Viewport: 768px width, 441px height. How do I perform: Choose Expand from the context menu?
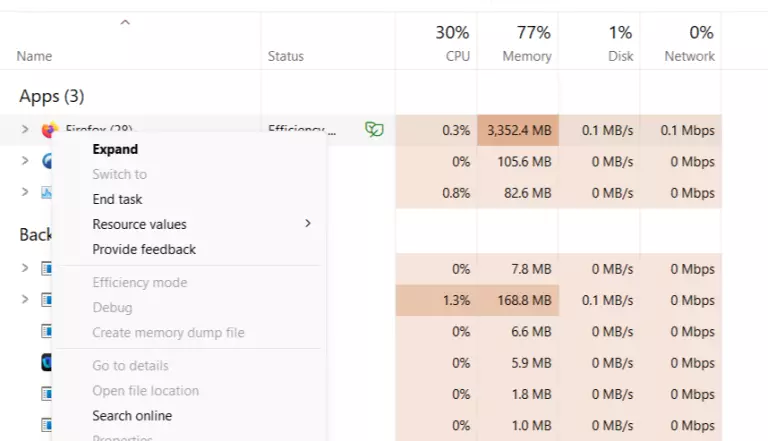coord(115,149)
